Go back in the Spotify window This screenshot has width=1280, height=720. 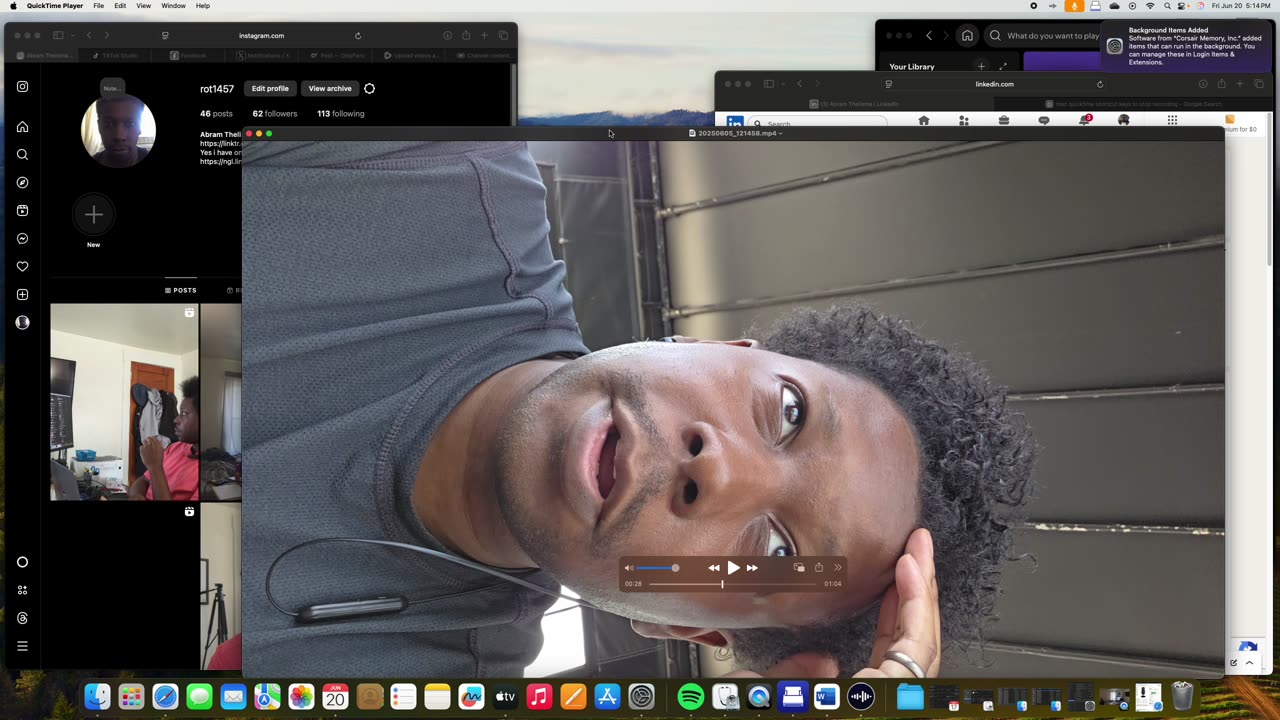coord(929,36)
